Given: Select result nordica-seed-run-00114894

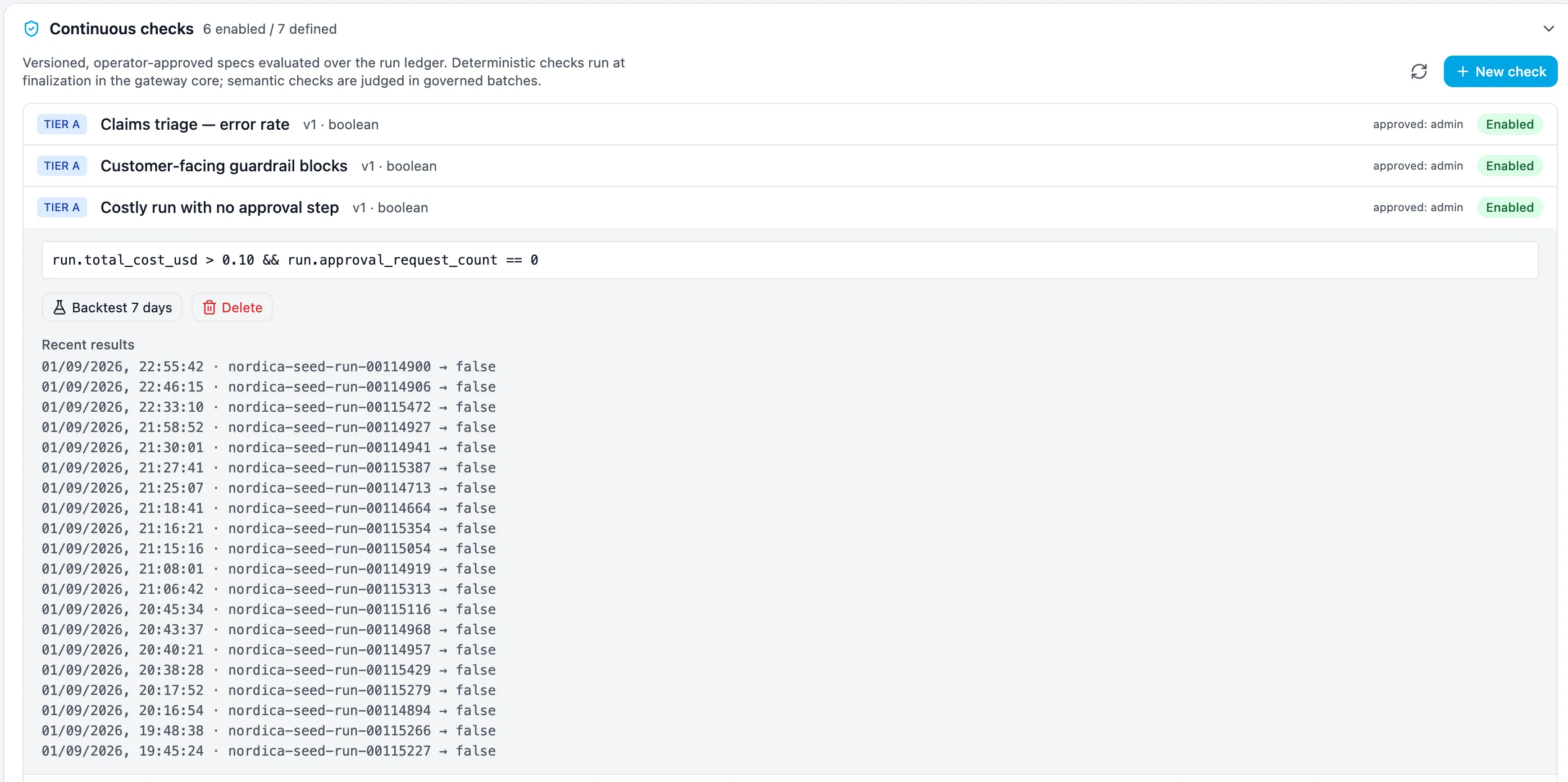Looking at the screenshot, I should [x=268, y=710].
